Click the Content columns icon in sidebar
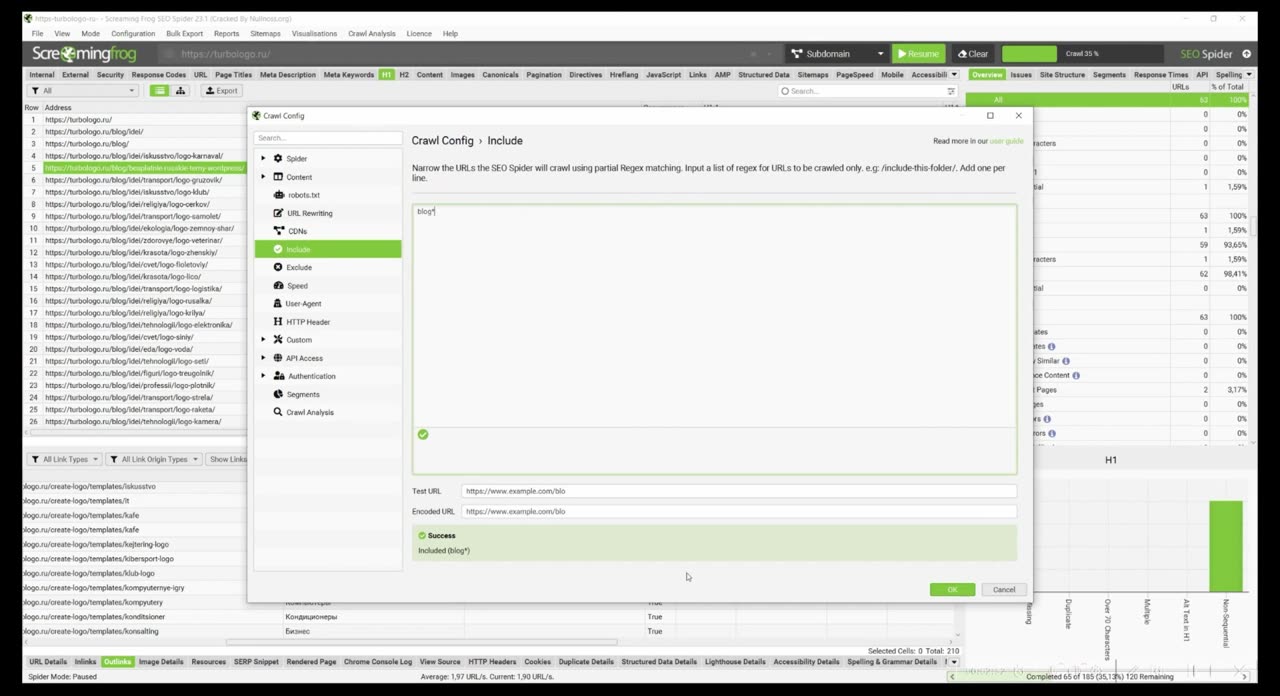The image size is (1280, 696). point(278,177)
